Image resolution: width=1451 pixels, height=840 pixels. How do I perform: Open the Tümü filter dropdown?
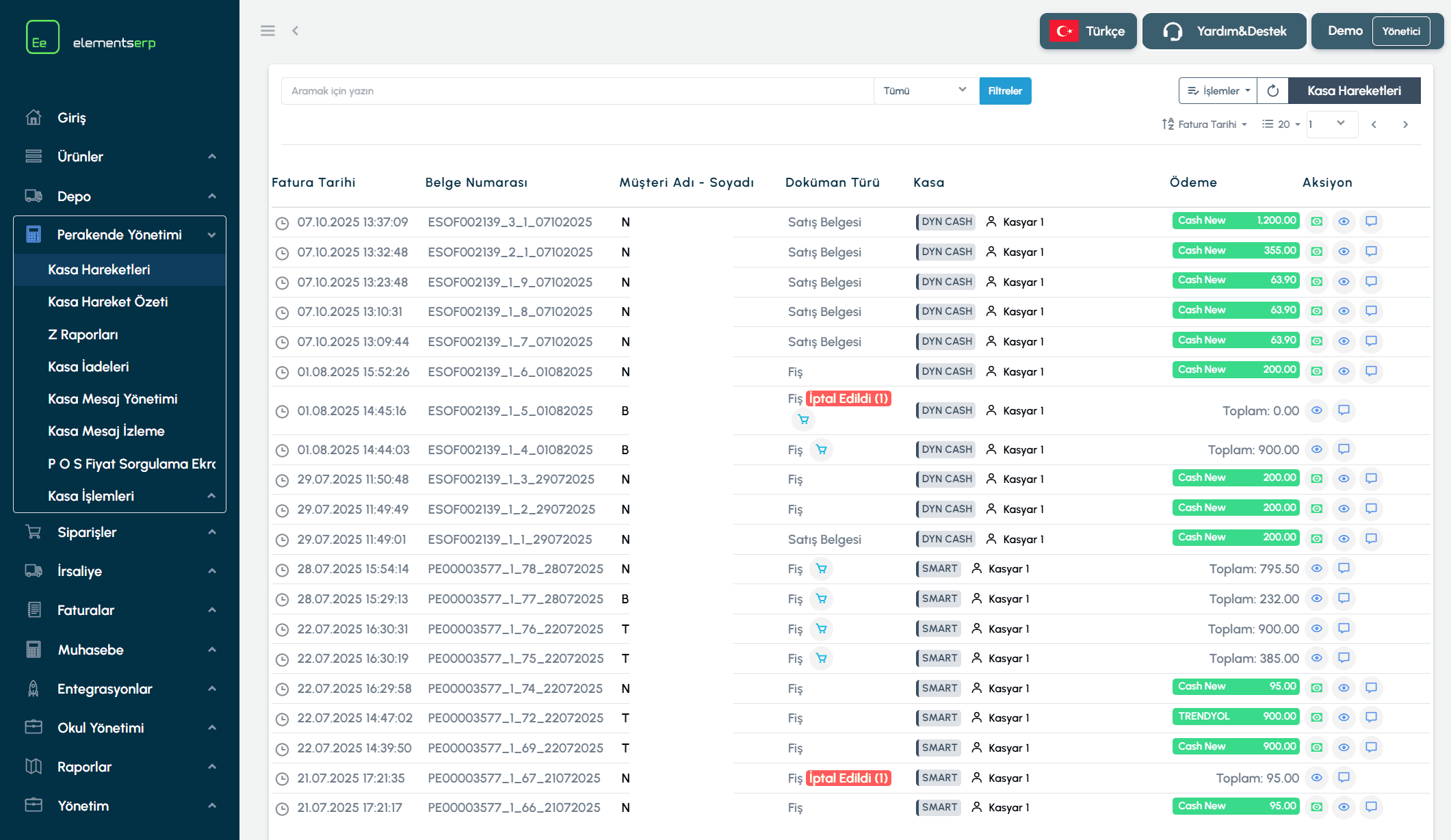coord(925,91)
